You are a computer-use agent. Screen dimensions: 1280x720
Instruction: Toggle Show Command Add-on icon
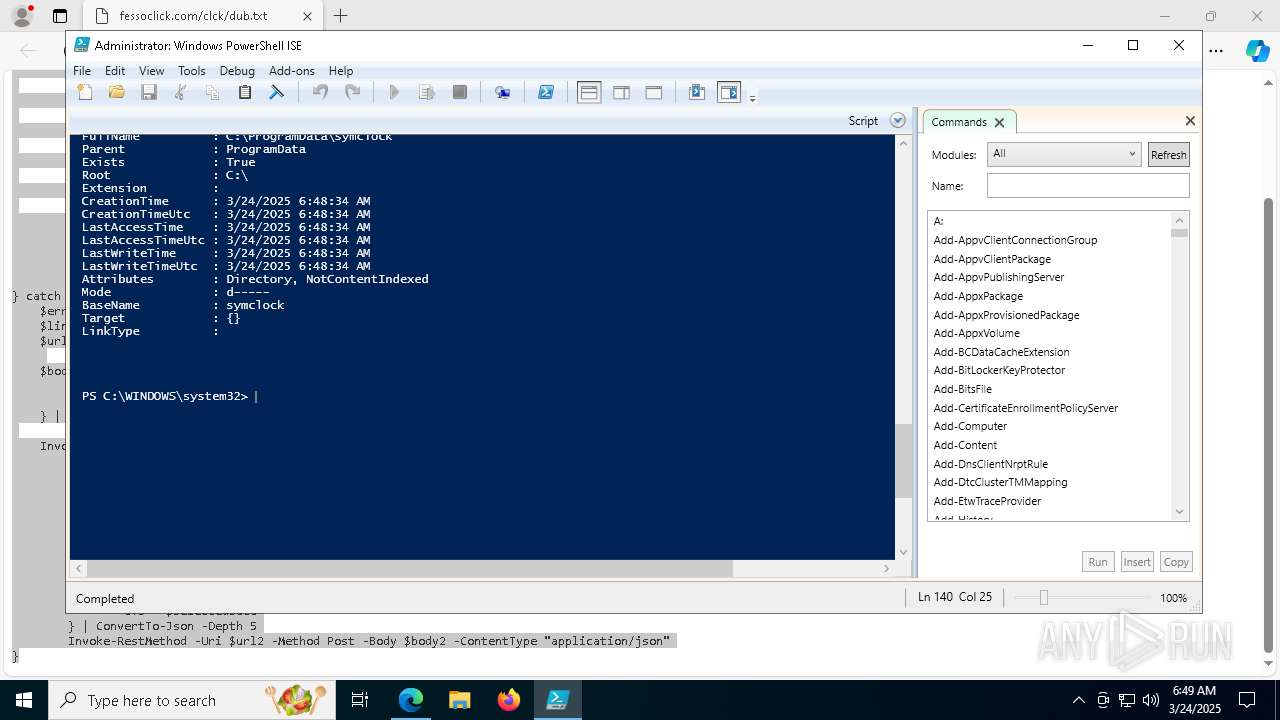(x=729, y=92)
